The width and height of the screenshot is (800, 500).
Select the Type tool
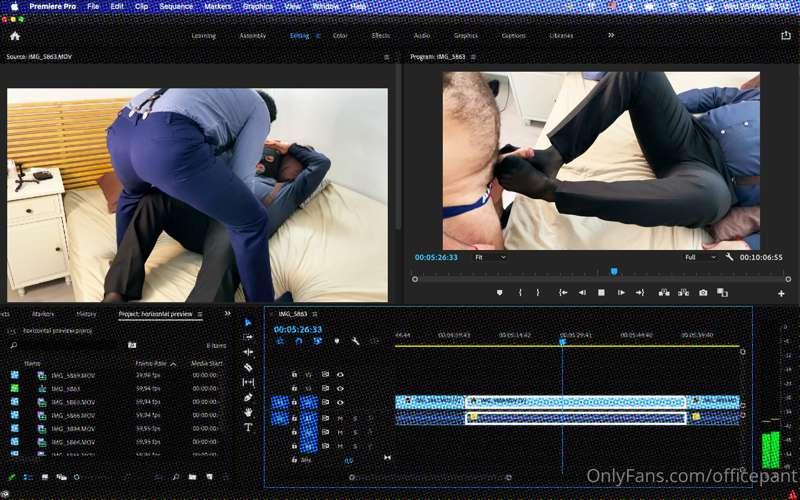point(248,427)
